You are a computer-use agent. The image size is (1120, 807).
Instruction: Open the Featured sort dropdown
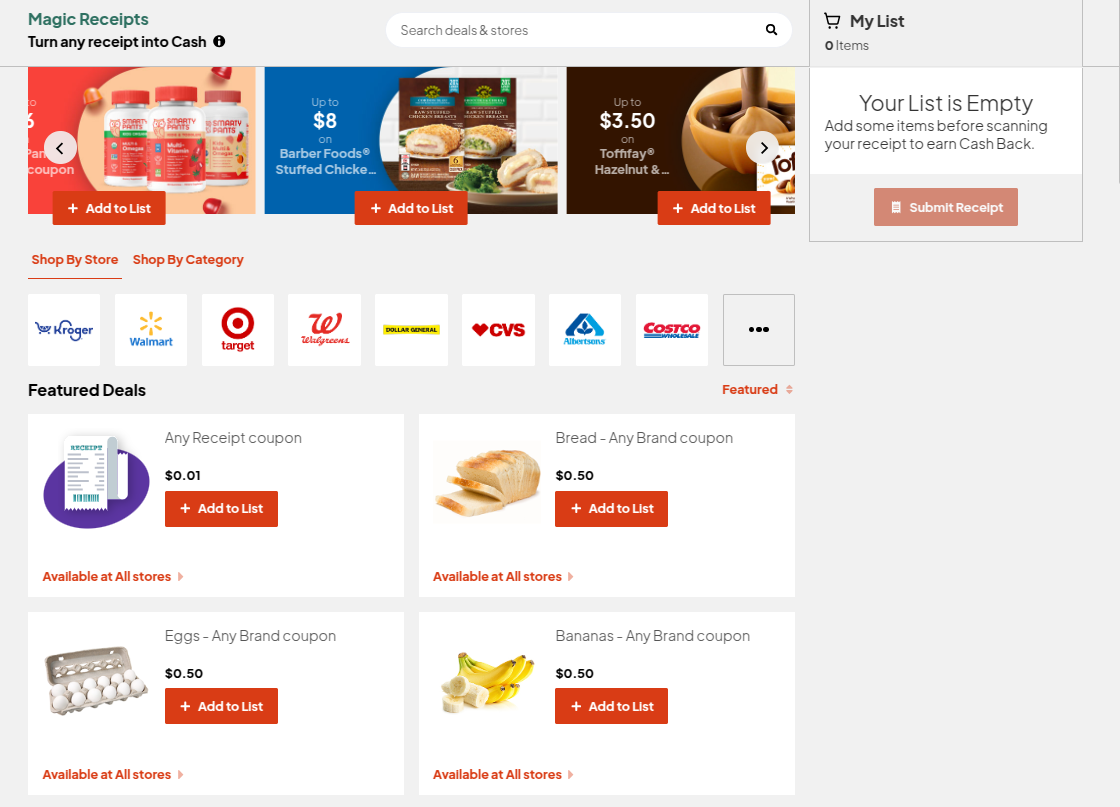click(757, 389)
